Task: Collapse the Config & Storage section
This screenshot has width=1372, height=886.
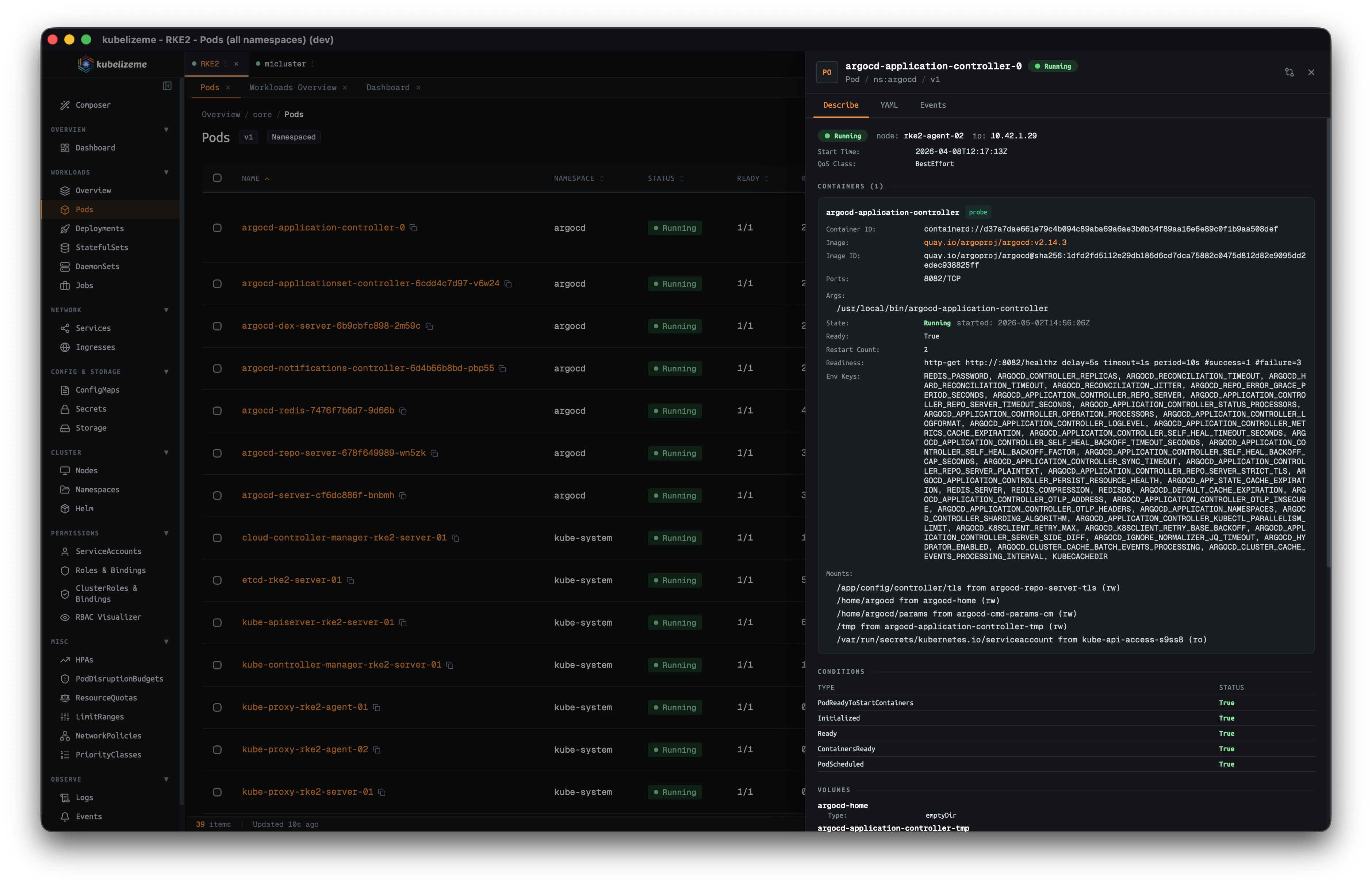Action: pos(166,372)
